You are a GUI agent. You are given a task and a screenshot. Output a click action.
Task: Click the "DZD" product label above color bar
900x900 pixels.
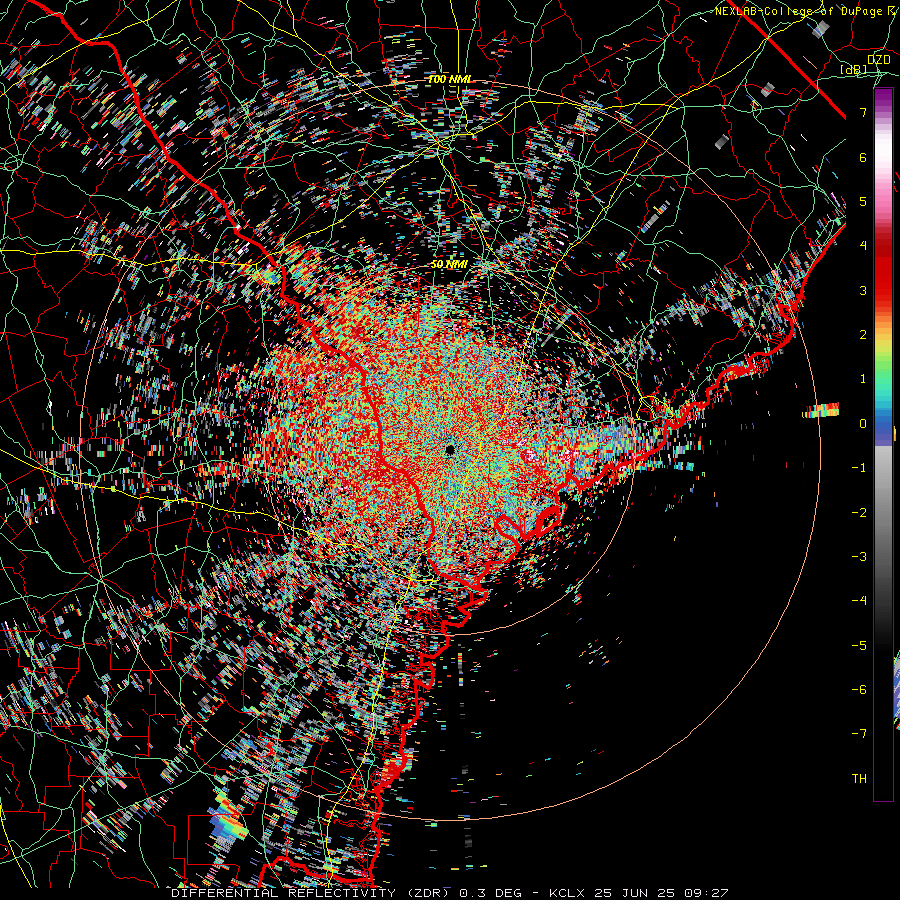click(x=878, y=59)
